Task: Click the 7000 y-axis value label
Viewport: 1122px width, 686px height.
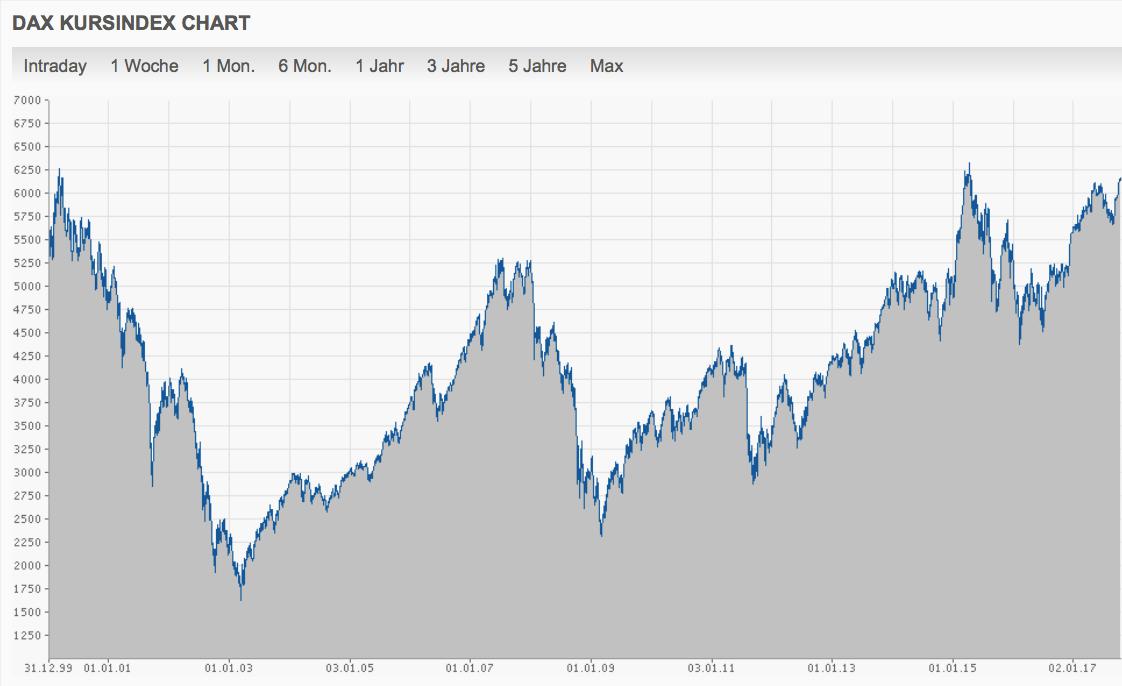Action: 27,100
